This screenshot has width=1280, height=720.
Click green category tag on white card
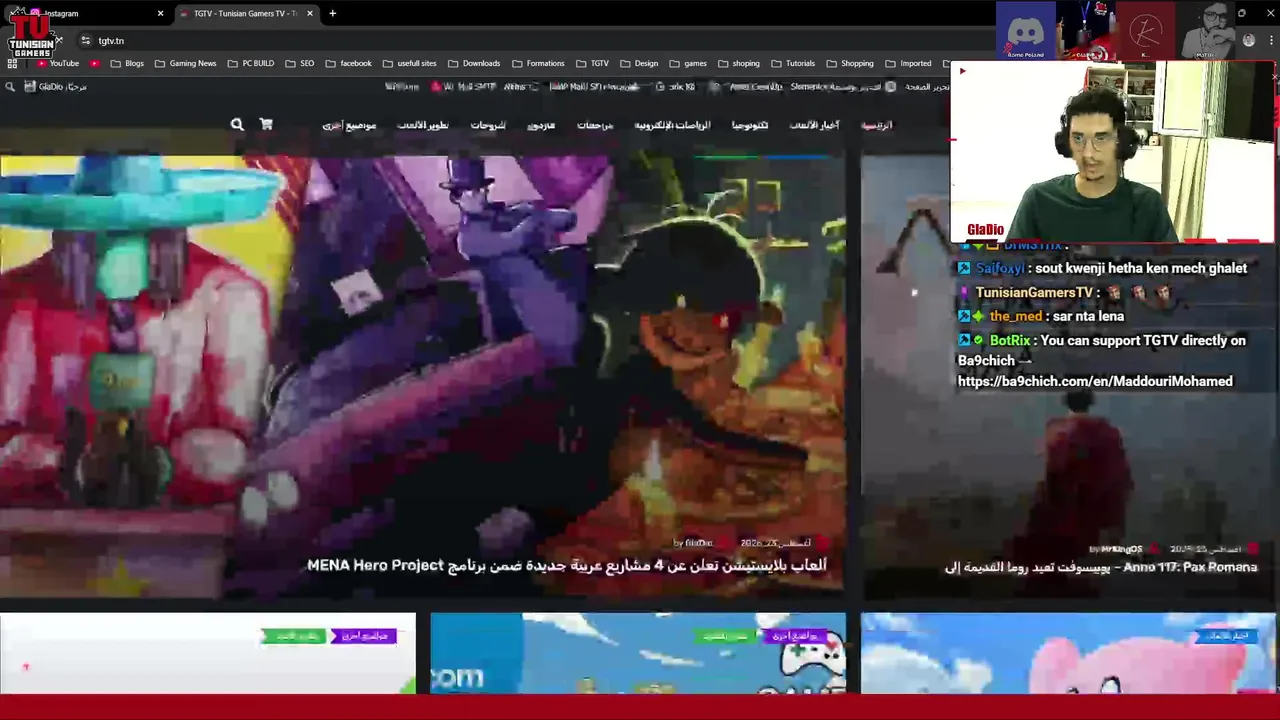click(x=294, y=636)
